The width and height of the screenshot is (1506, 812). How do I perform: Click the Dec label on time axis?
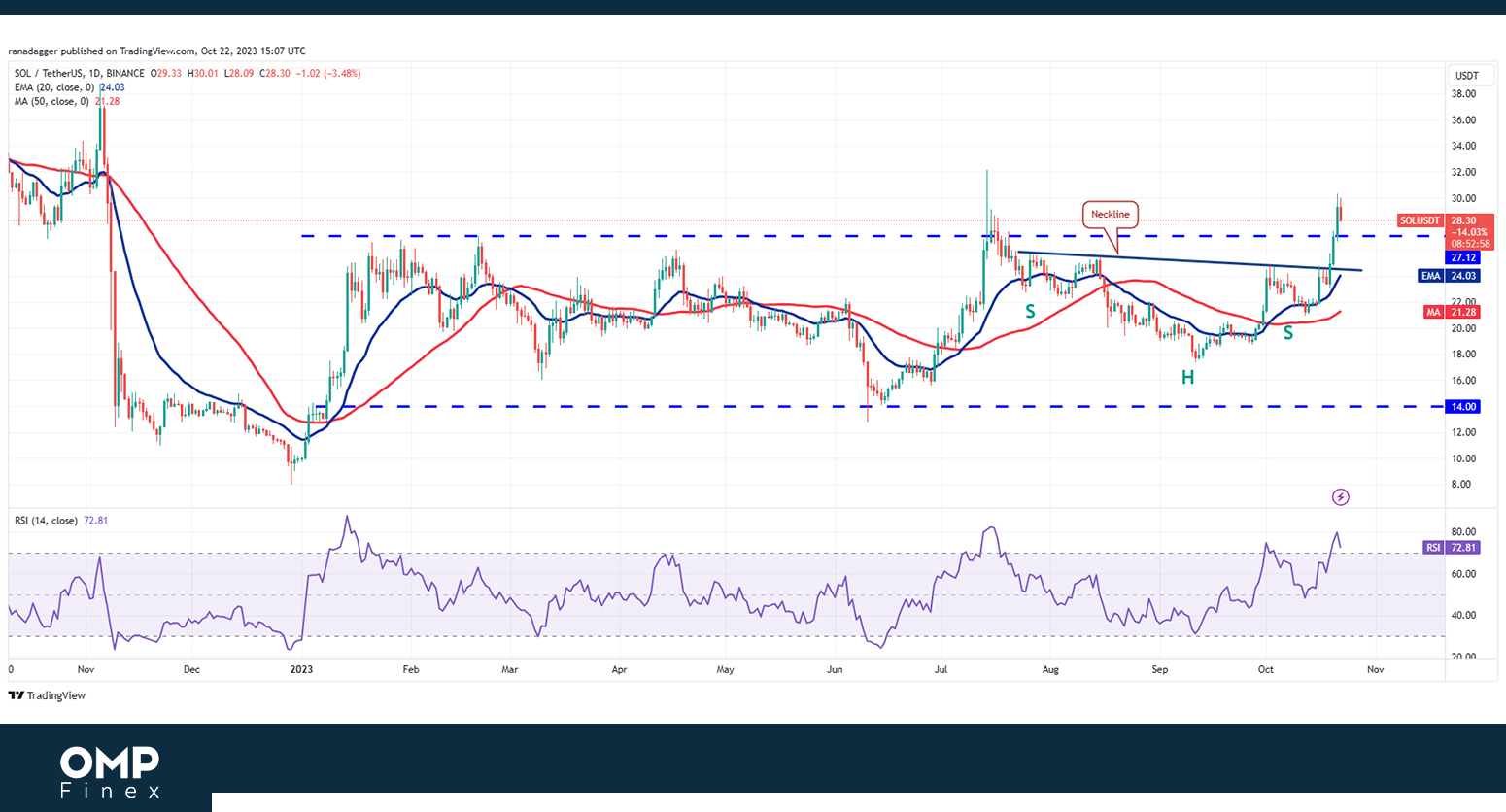click(x=191, y=670)
